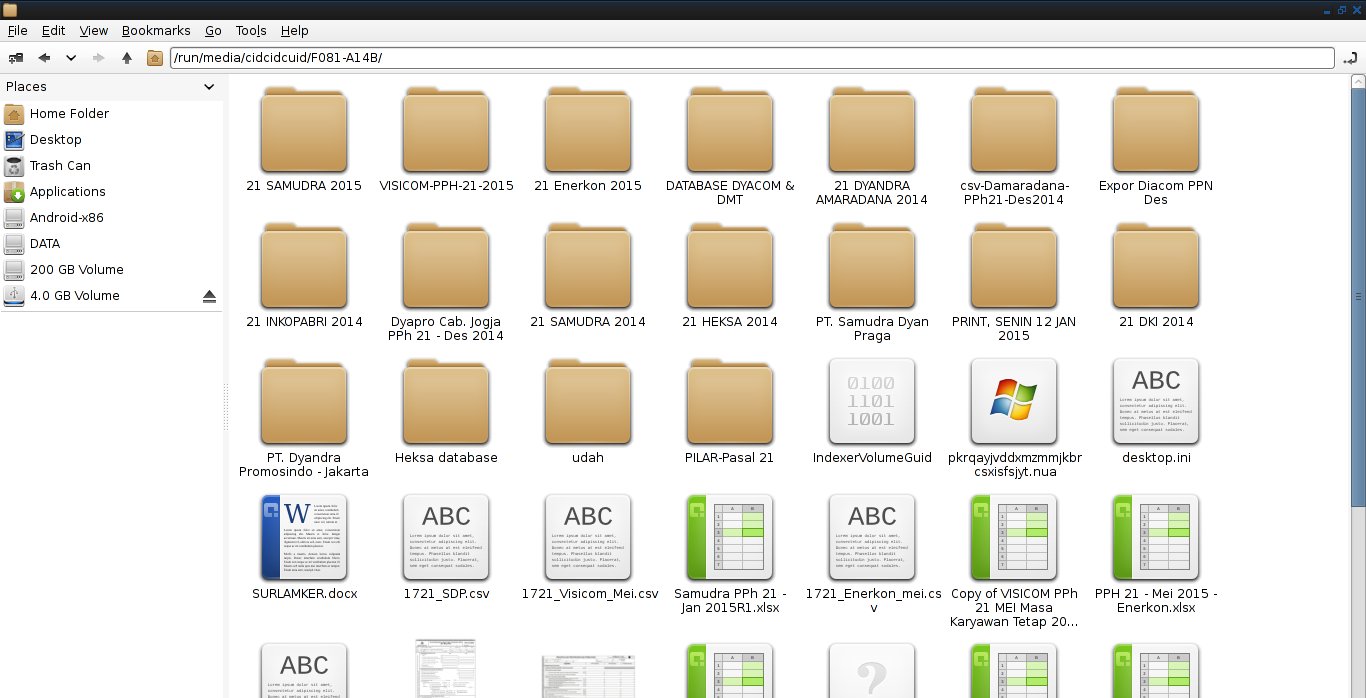The height and width of the screenshot is (698, 1366).
Task: Select the Android-x86 volume in the sidebar
Action: (66, 217)
